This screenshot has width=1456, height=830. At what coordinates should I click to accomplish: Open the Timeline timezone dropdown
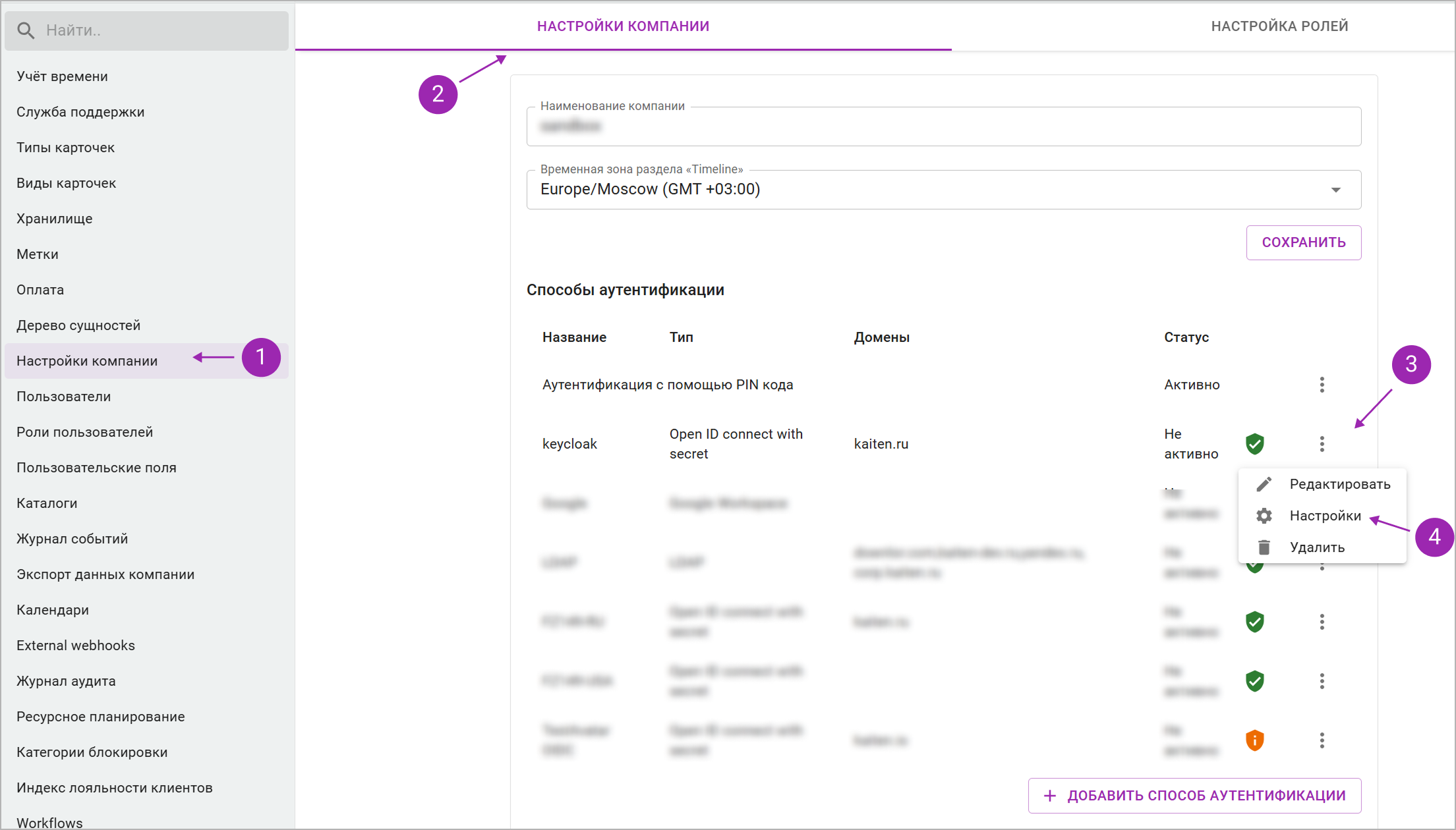pos(944,190)
